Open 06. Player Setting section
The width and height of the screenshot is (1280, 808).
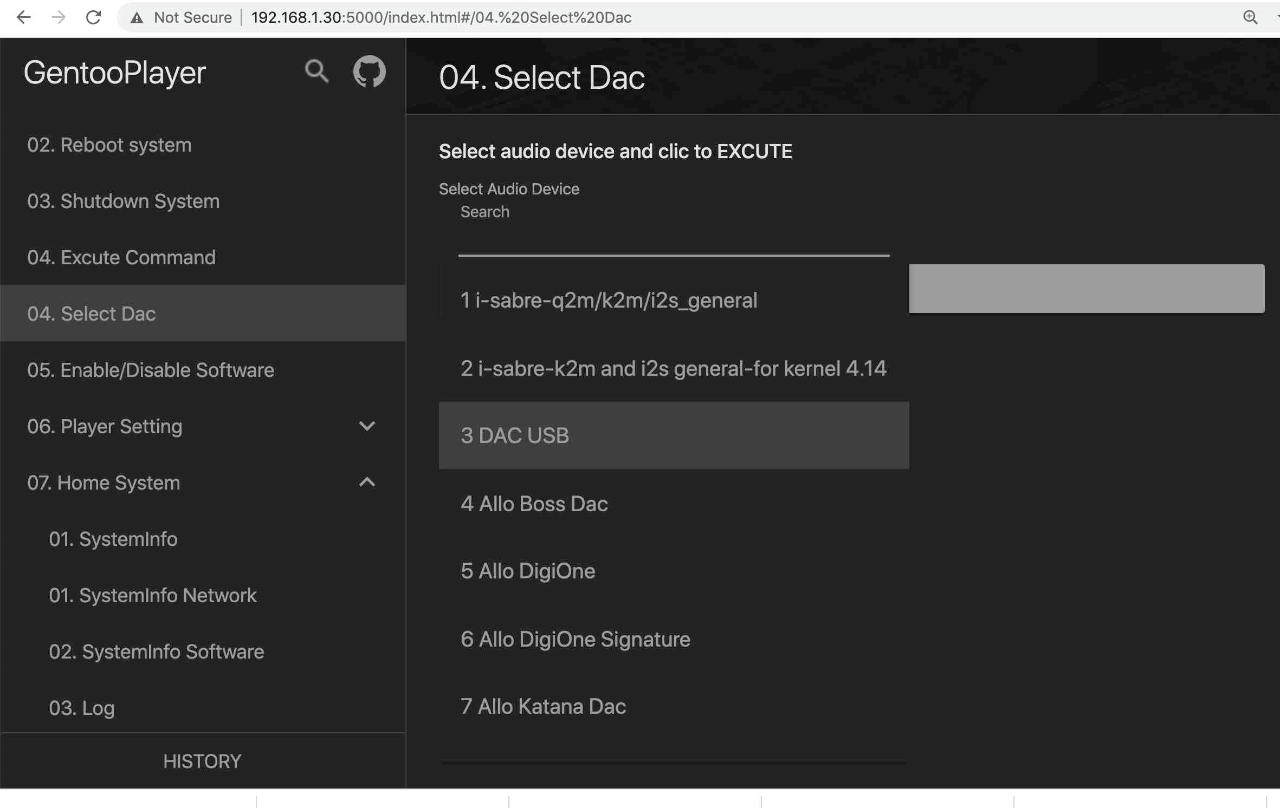[x=203, y=426]
